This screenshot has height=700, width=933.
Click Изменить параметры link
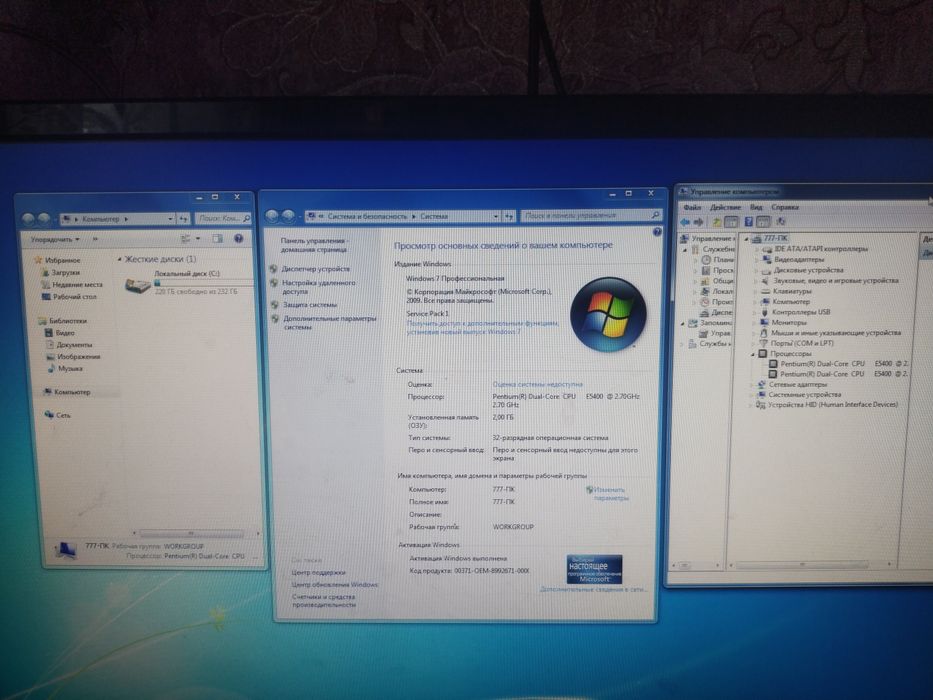(610, 494)
